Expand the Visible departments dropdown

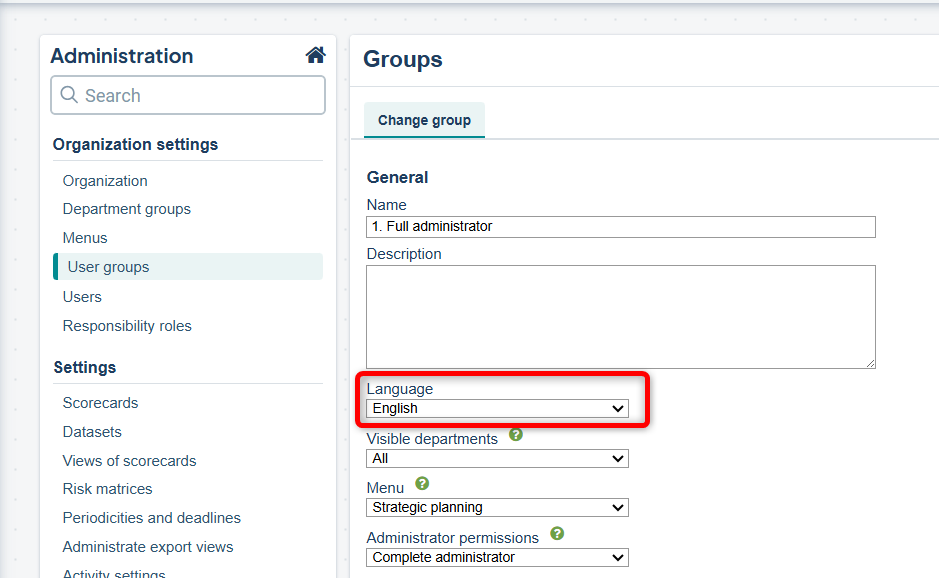[x=497, y=458]
